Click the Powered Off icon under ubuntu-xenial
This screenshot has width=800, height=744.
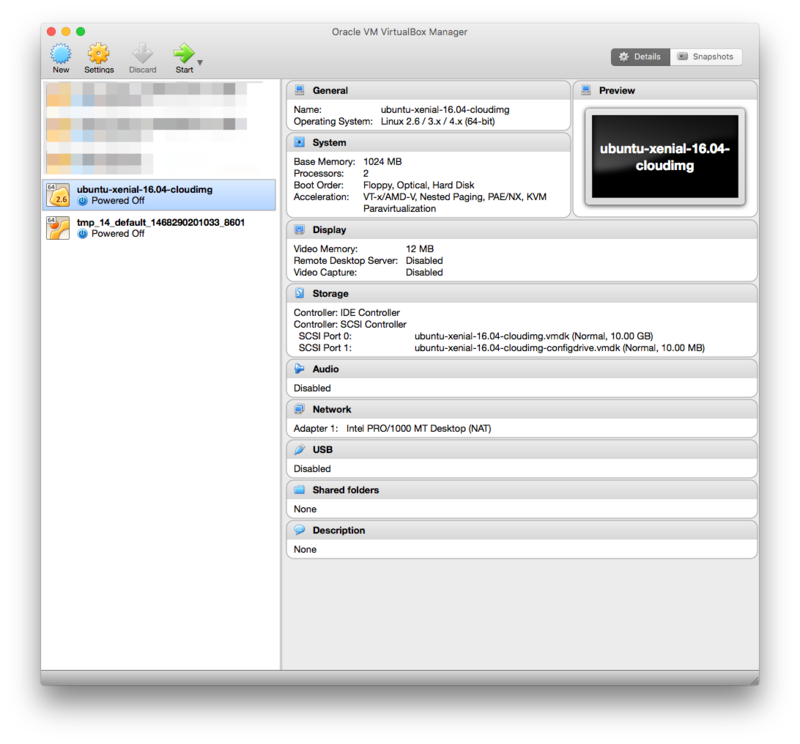[x=82, y=201]
